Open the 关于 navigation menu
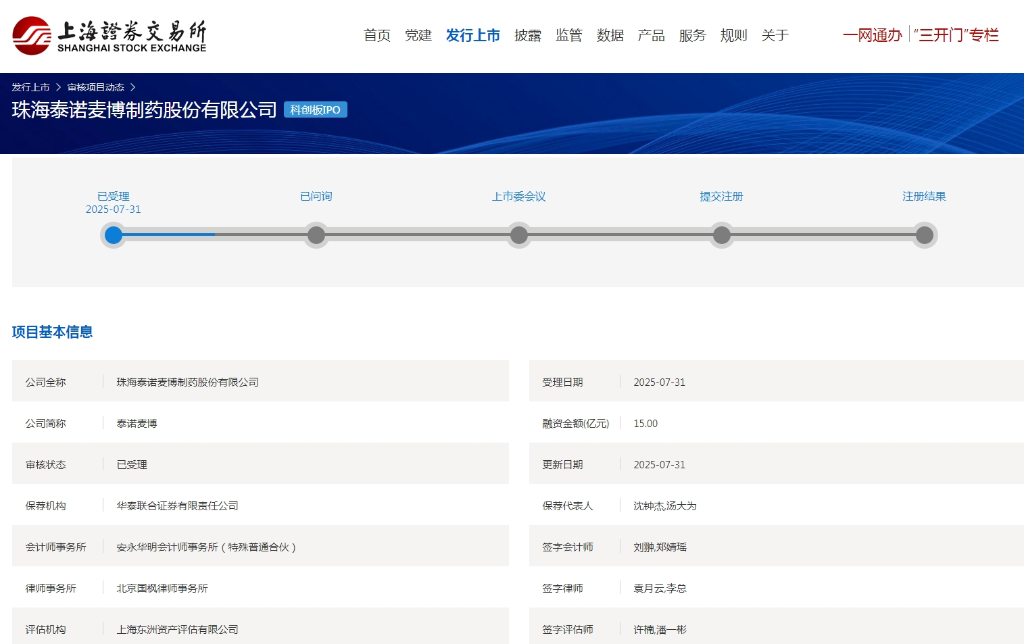Viewport: 1024px width, 644px height. click(775, 35)
